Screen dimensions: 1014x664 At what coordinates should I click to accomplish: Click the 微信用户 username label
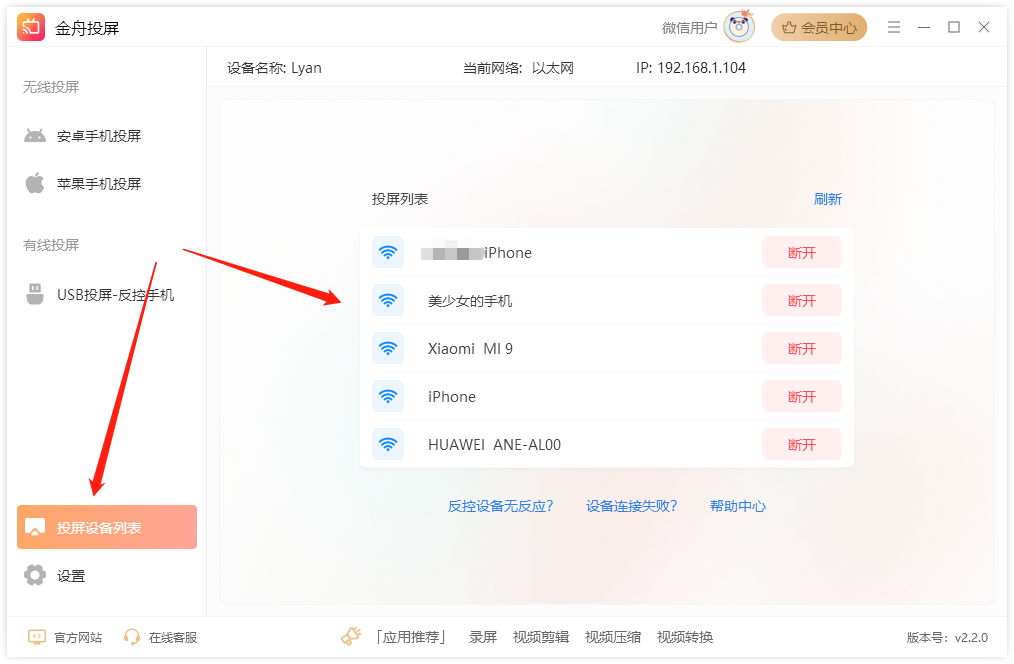[x=689, y=28]
